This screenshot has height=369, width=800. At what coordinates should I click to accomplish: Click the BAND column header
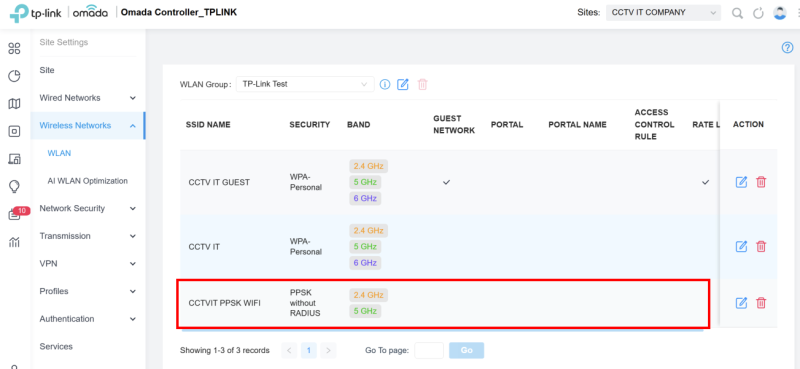359,125
